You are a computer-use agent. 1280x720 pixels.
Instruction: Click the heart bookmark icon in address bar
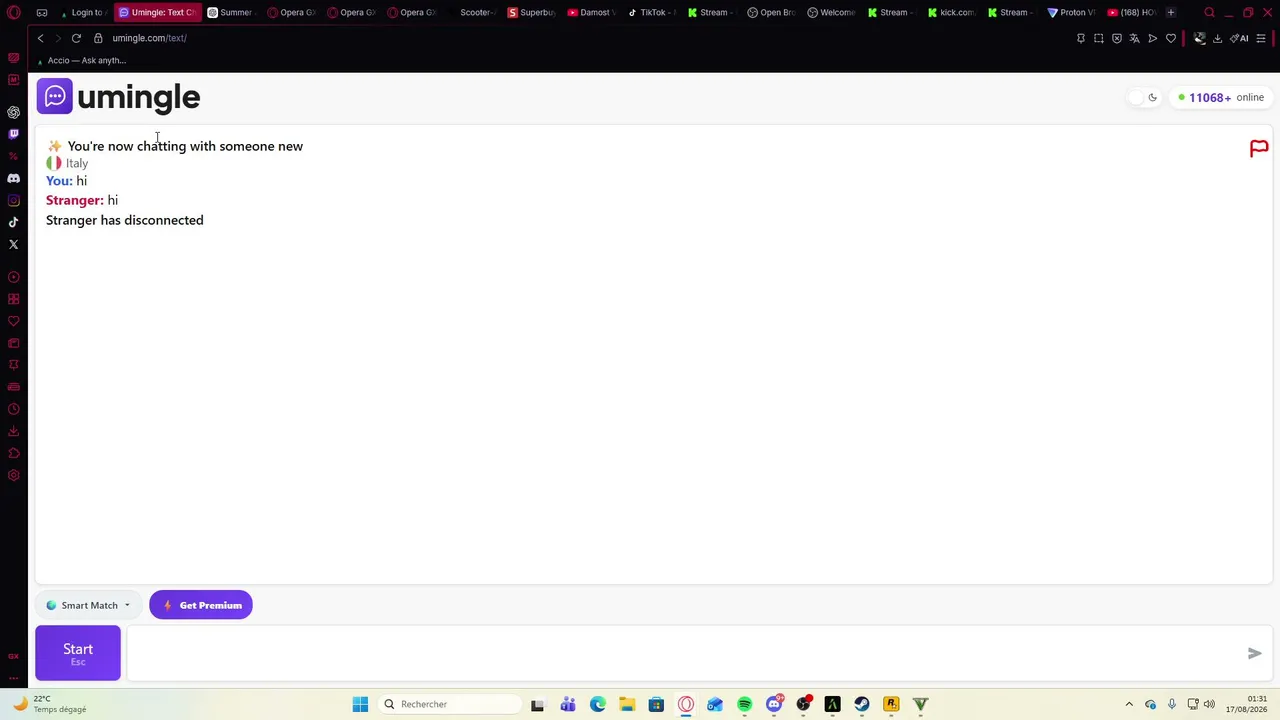[x=1171, y=38]
